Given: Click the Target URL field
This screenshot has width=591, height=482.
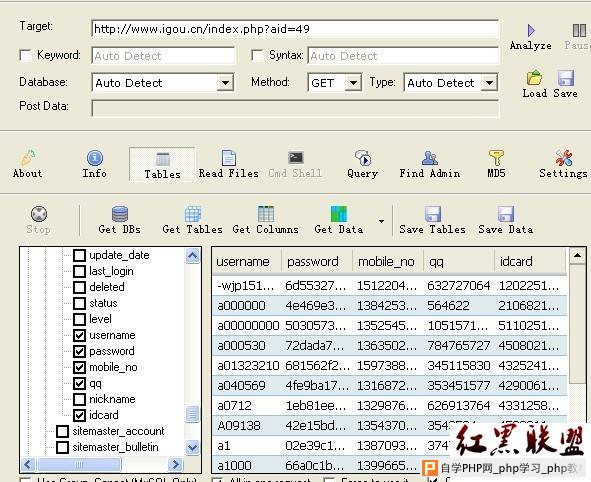Looking at the screenshot, I should tap(295, 29).
